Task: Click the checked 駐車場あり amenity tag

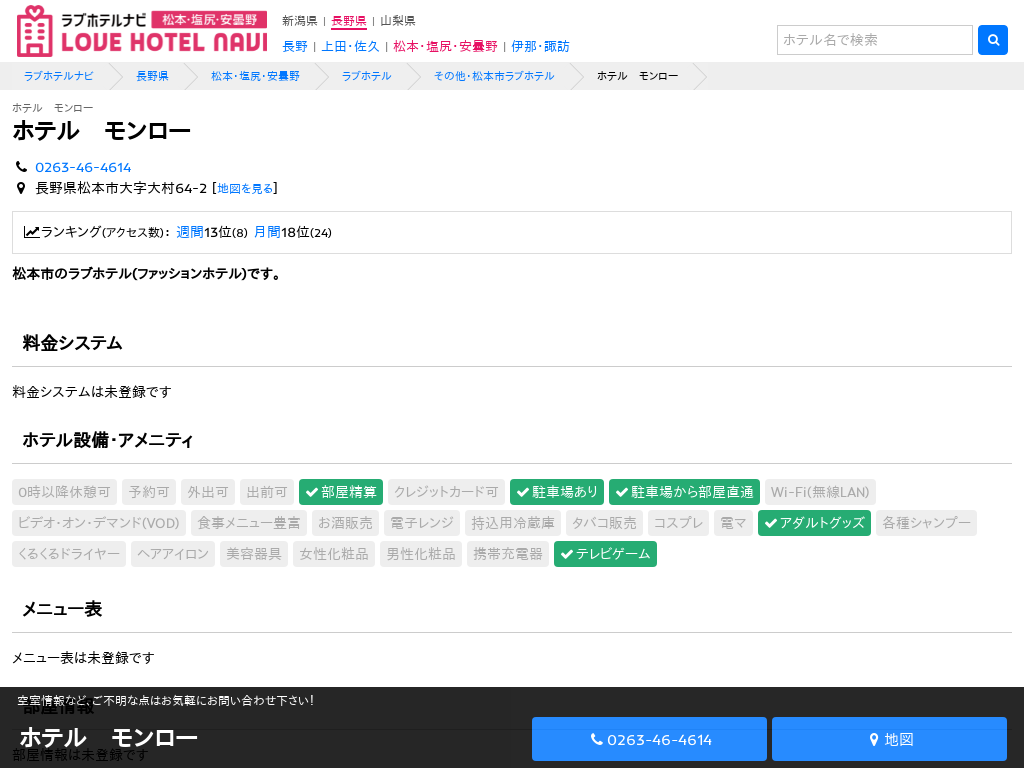Action: pos(556,492)
